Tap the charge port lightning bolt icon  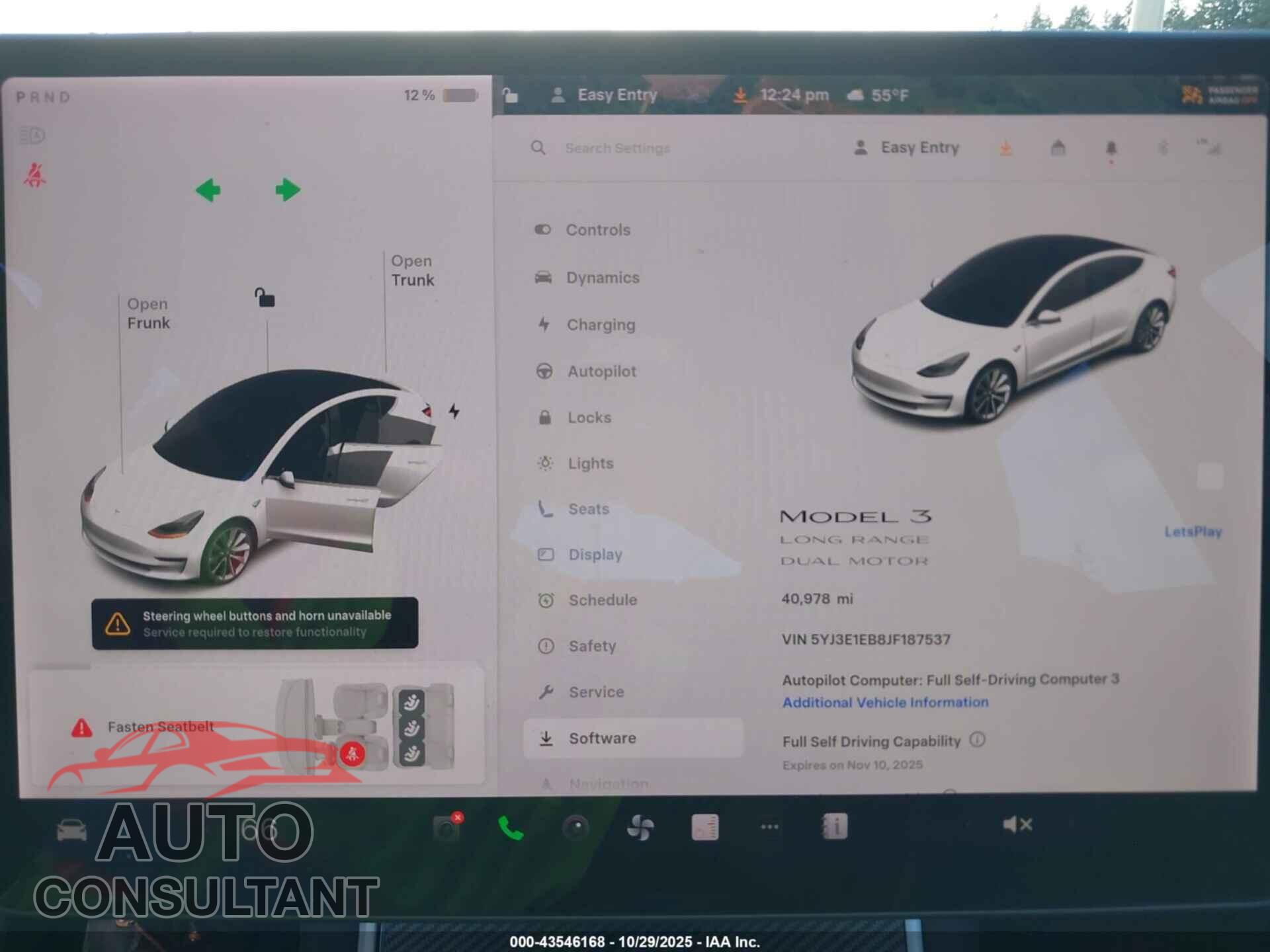coord(454,411)
